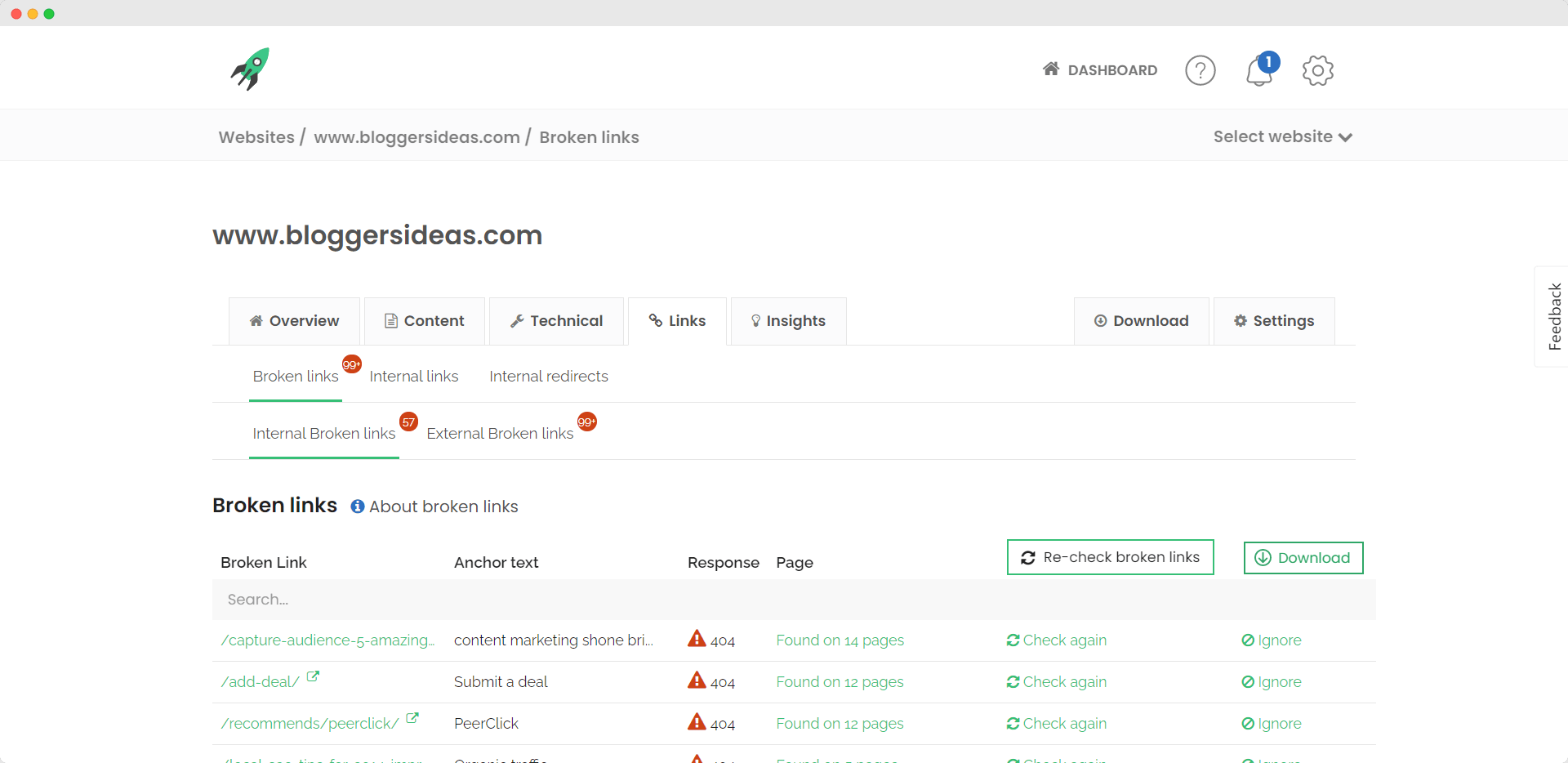Open the gear settings icon in header

tap(1318, 70)
